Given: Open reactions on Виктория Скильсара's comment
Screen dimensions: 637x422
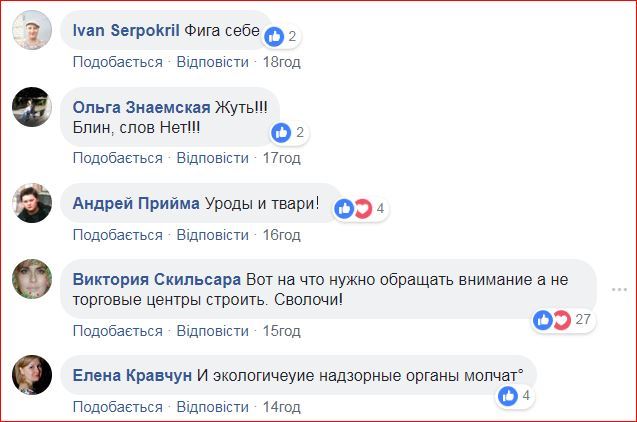Looking at the screenshot, I should (x=551, y=319).
